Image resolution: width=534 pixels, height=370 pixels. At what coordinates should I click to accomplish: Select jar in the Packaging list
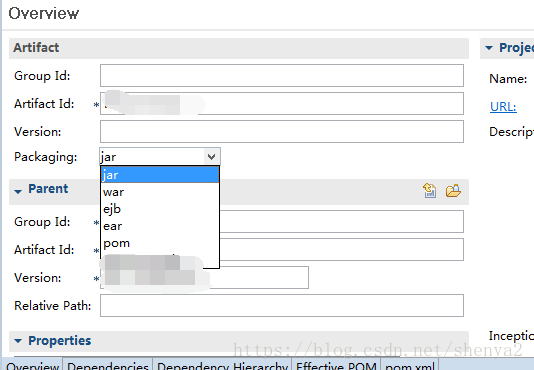coord(160,175)
